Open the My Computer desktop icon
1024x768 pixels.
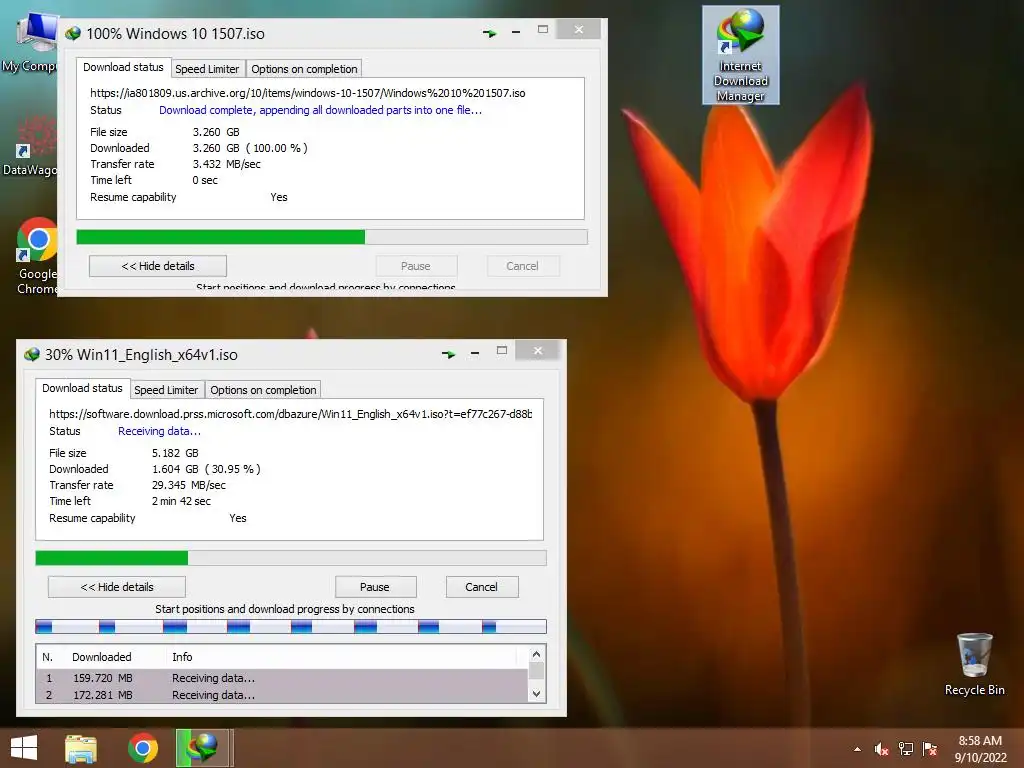pyautogui.click(x=29, y=42)
